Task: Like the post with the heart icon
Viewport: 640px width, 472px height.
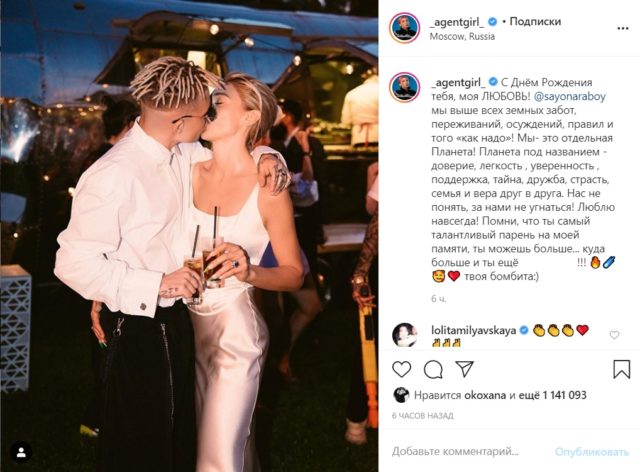Action: tap(401, 370)
